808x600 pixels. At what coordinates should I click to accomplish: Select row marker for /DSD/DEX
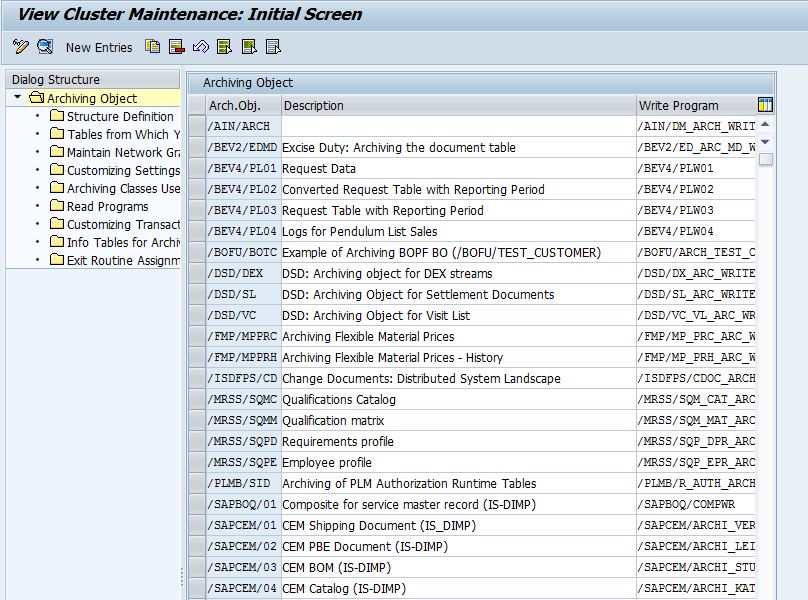pyautogui.click(x=197, y=274)
